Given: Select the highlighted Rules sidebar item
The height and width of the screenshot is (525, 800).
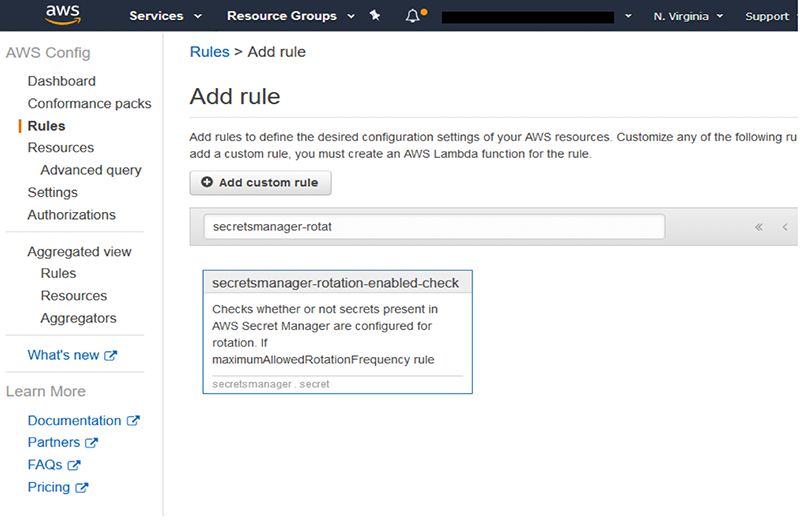Looking at the screenshot, I should tap(46, 126).
